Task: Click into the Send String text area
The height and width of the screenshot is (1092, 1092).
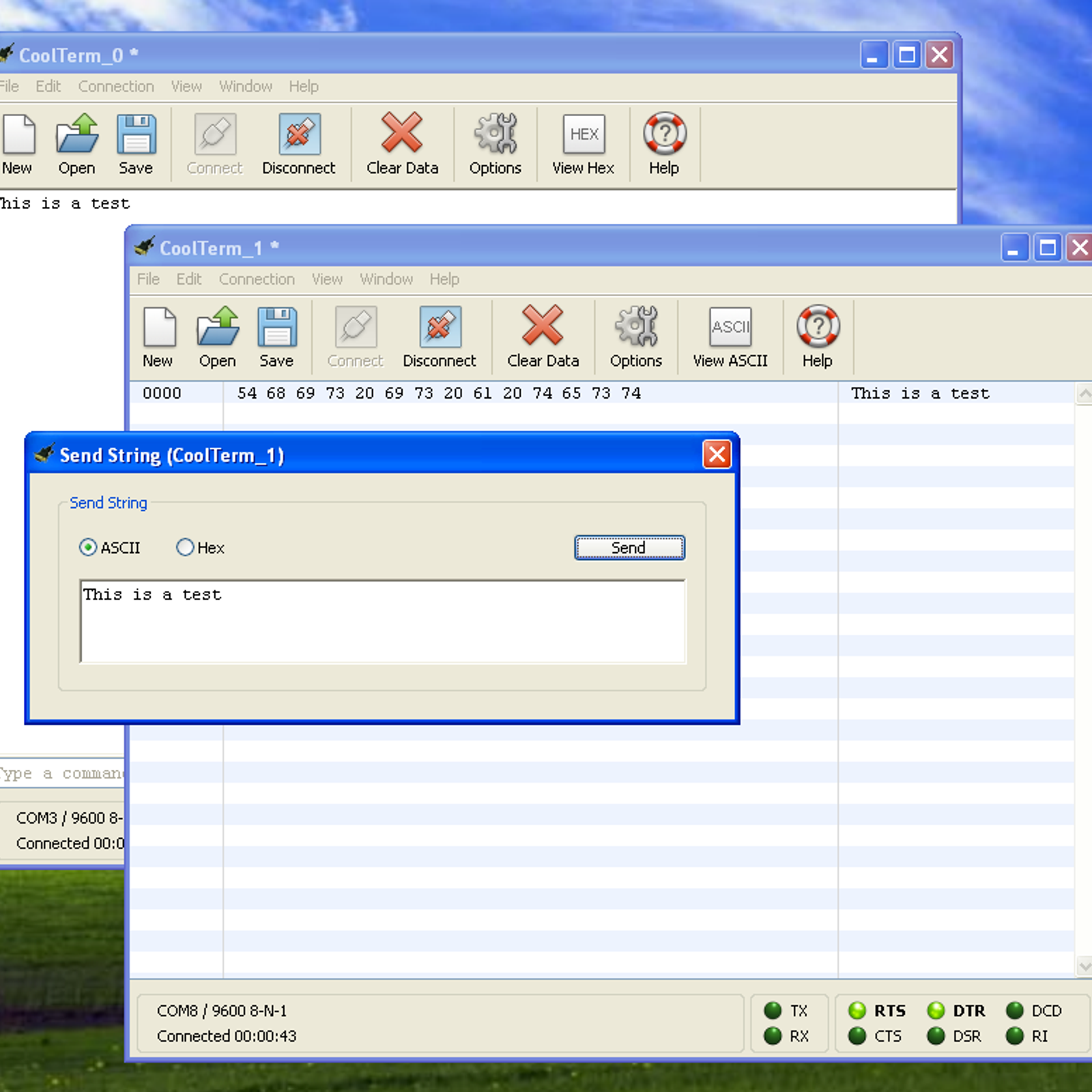Action: point(383,622)
